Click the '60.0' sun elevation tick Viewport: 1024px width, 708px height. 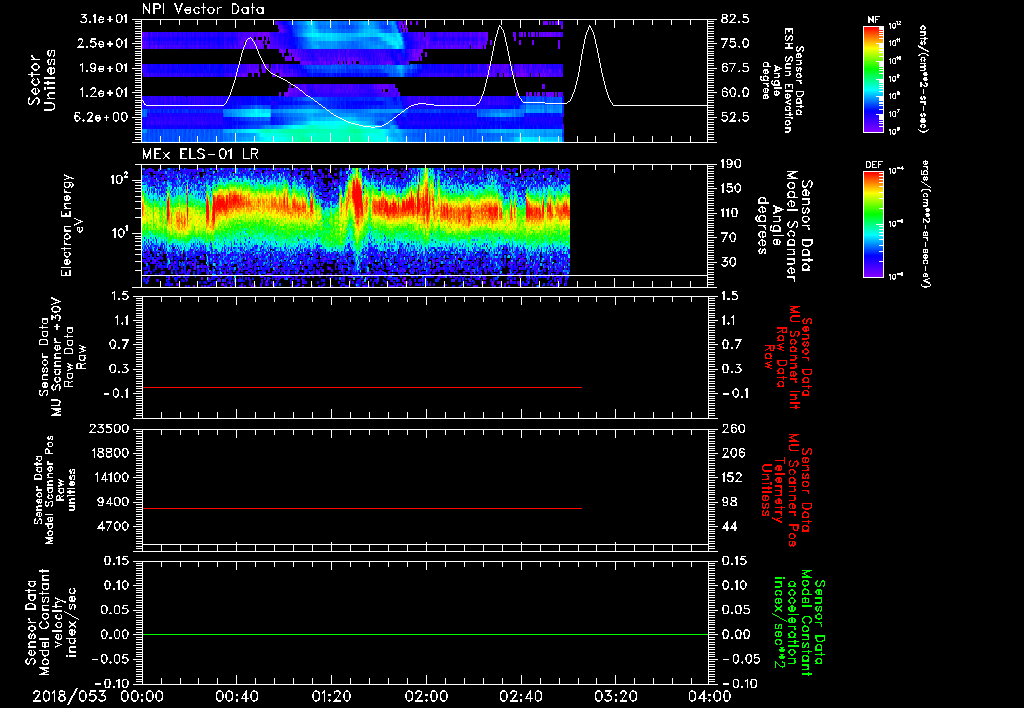(x=735, y=93)
